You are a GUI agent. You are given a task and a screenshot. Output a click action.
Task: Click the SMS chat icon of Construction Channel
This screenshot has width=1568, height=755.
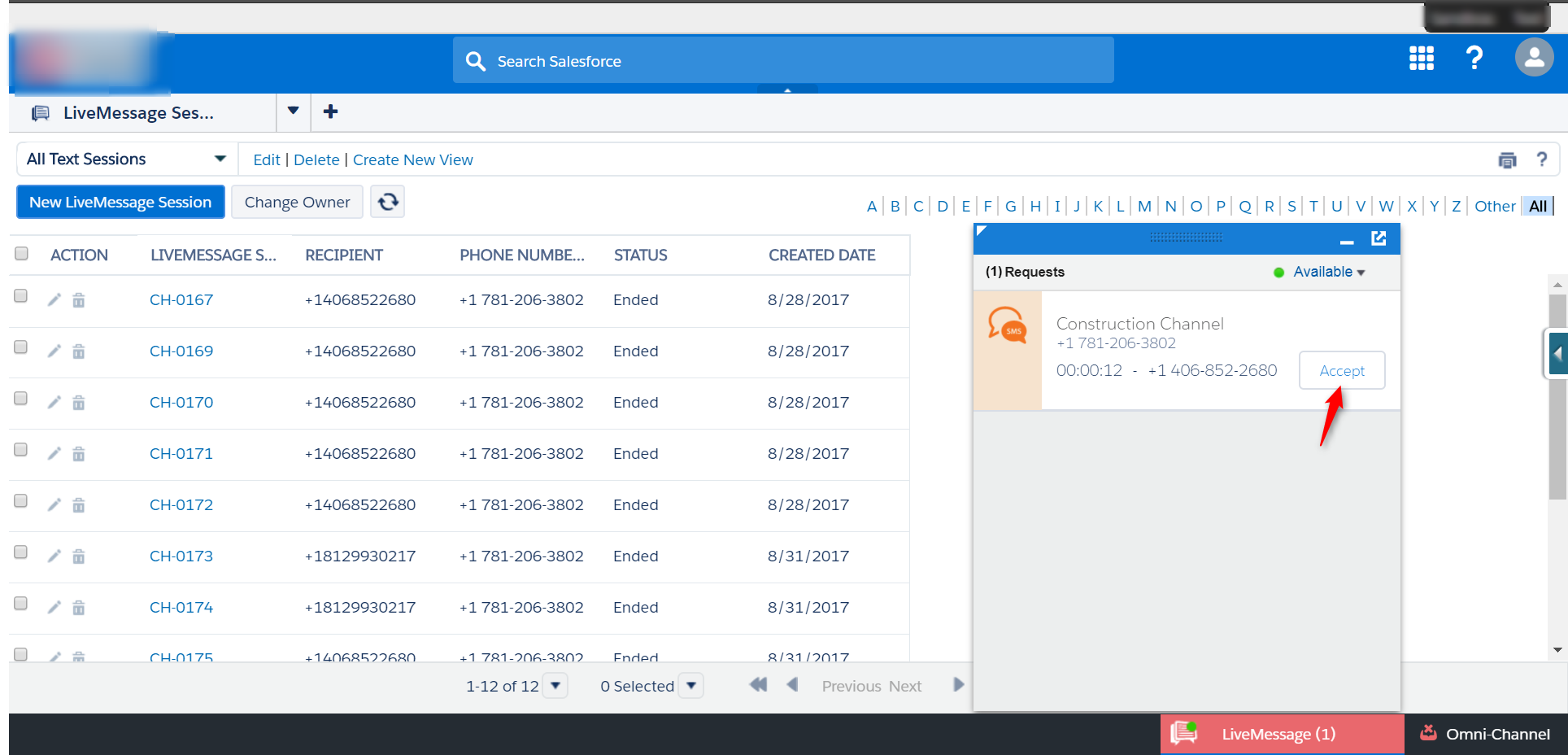[x=1007, y=325]
